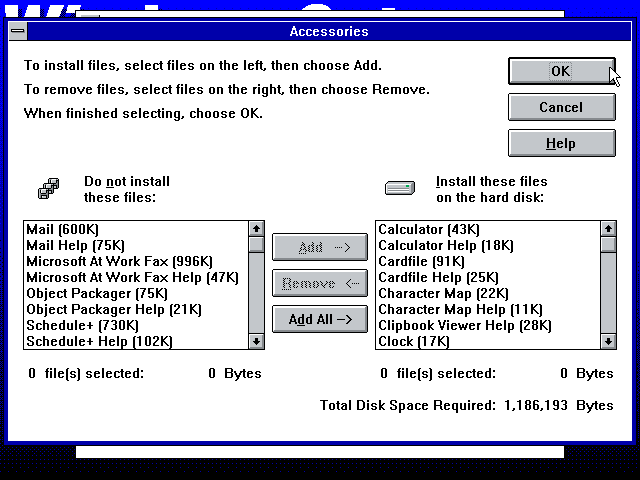Select Schedule+ Help (102K)
The height and width of the screenshot is (480, 640).
tap(136, 341)
